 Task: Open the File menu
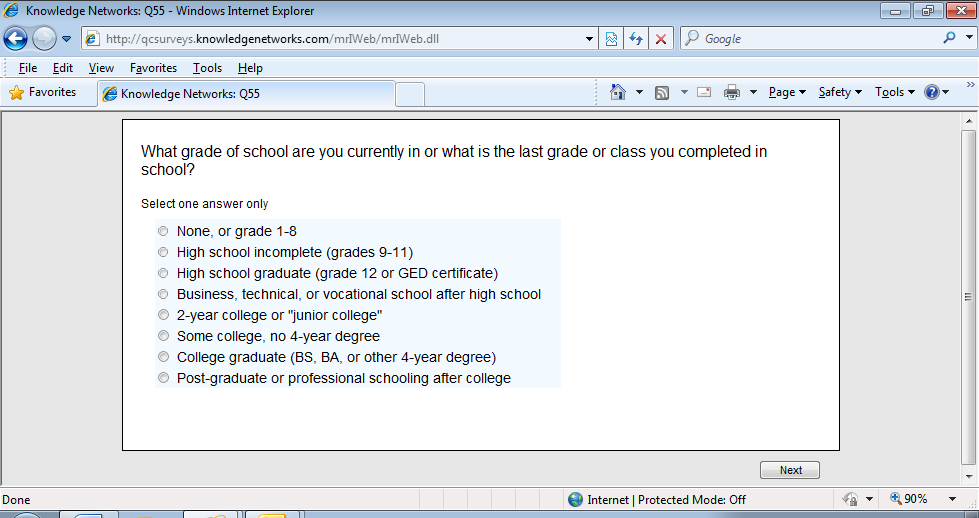(x=27, y=67)
